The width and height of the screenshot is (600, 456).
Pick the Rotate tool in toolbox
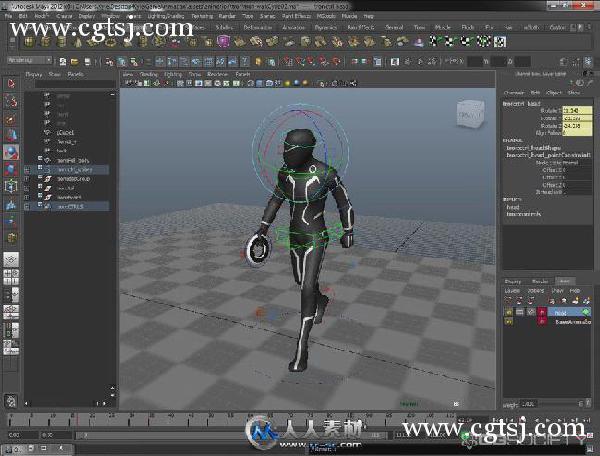11,152
